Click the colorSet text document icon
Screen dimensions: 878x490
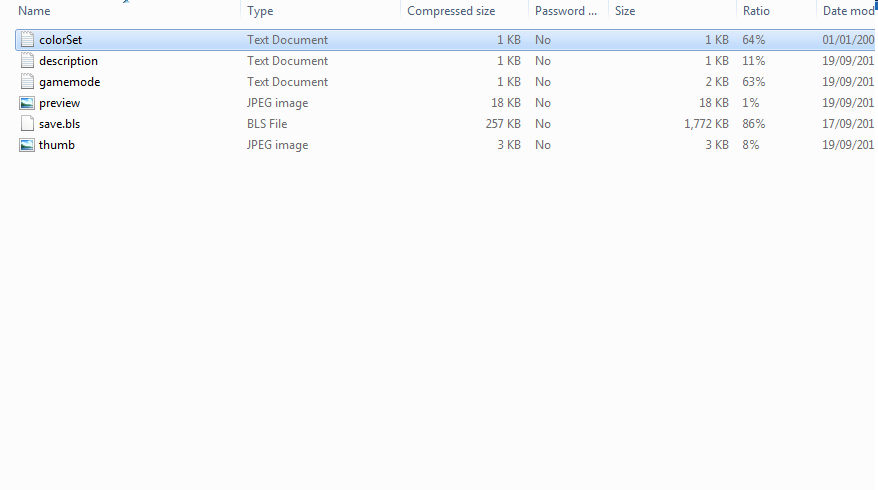(27, 40)
